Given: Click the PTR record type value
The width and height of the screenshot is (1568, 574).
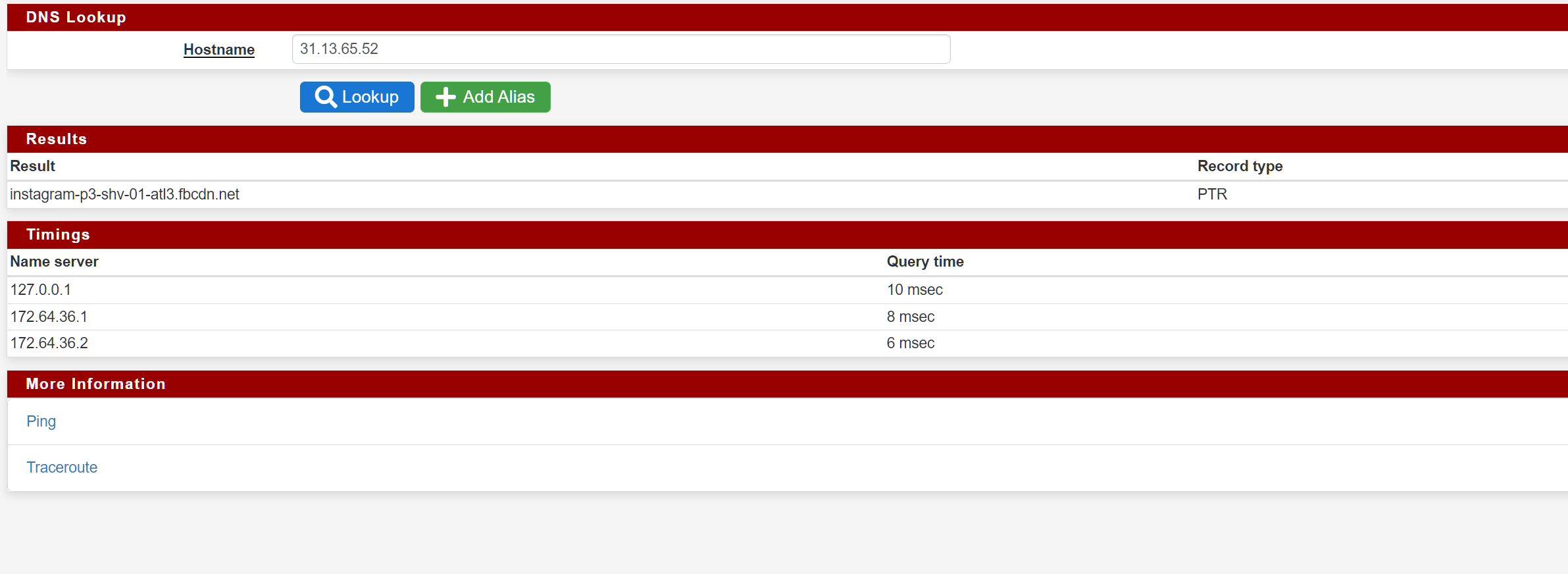Looking at the screenshot, I should click(x=1212, y=194).
